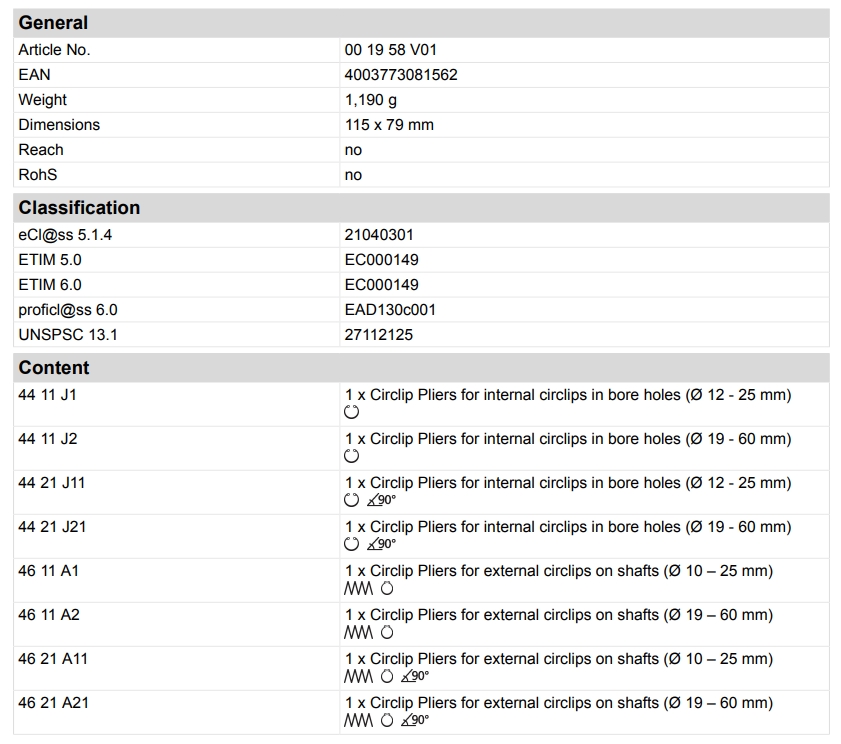841x744 pixels.
Task: Click the circlip ring icon in row 46 21 A11
Action: (387, 676)
